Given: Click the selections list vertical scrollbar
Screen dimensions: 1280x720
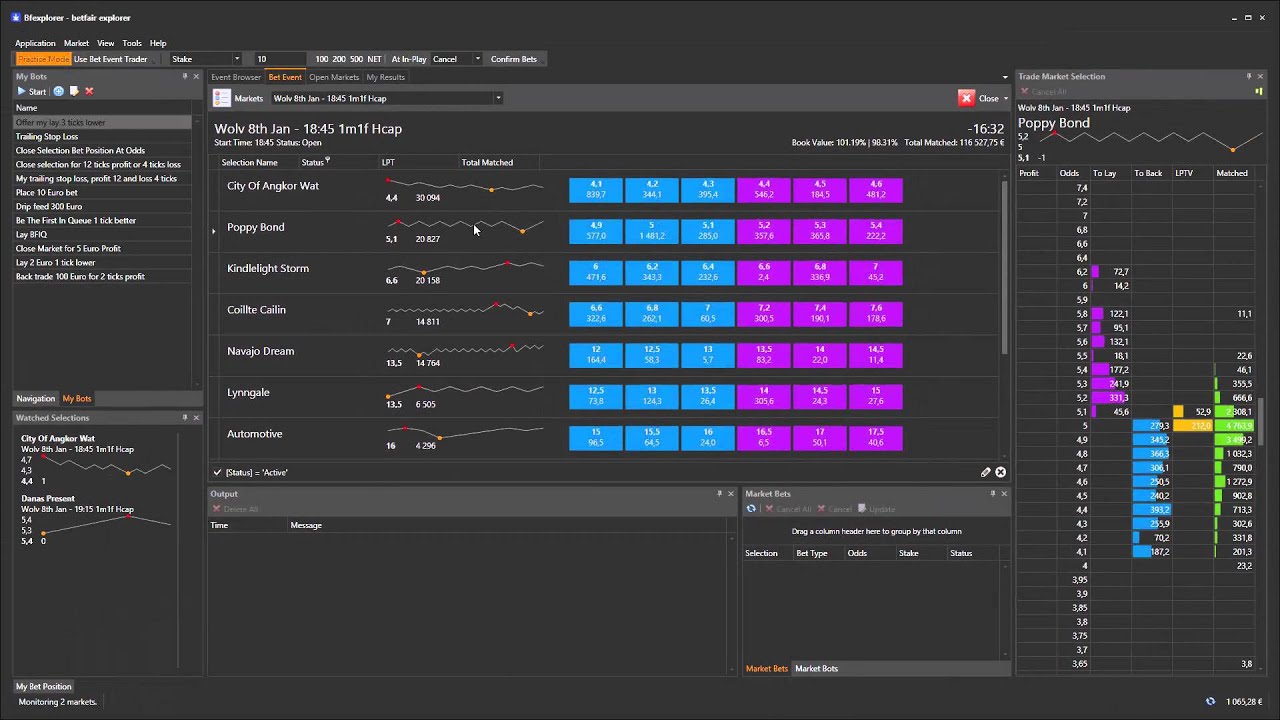Looking at the screenshot, I should 1004,265.
